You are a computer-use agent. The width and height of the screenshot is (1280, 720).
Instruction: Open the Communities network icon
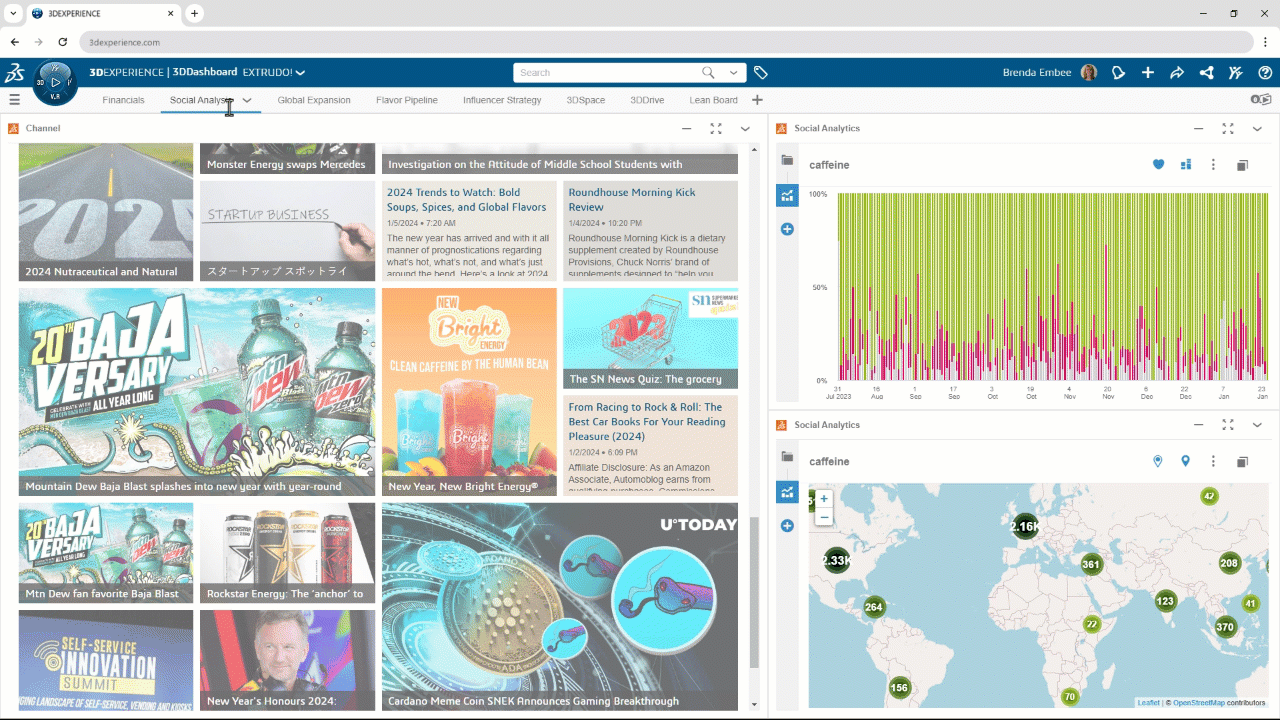point(1207,73)
